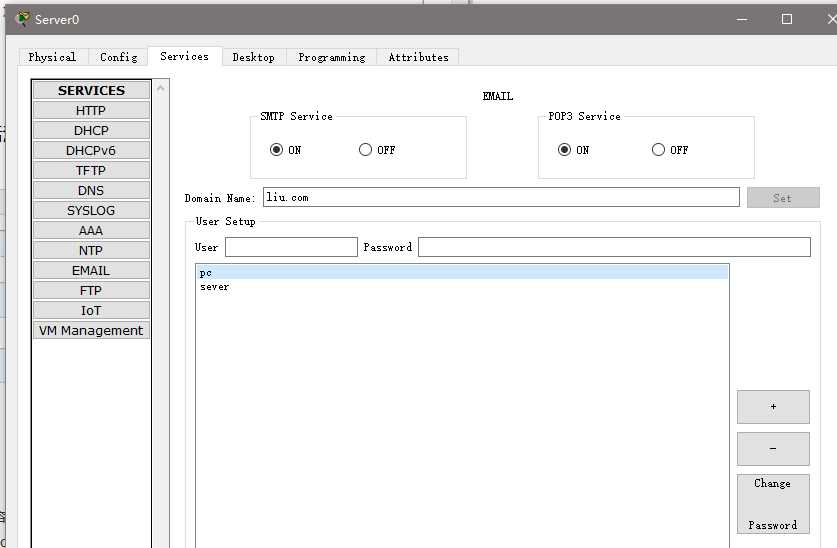
Task: View the Attributes tab
Action: pyautogui.click(x=418, y=57)
